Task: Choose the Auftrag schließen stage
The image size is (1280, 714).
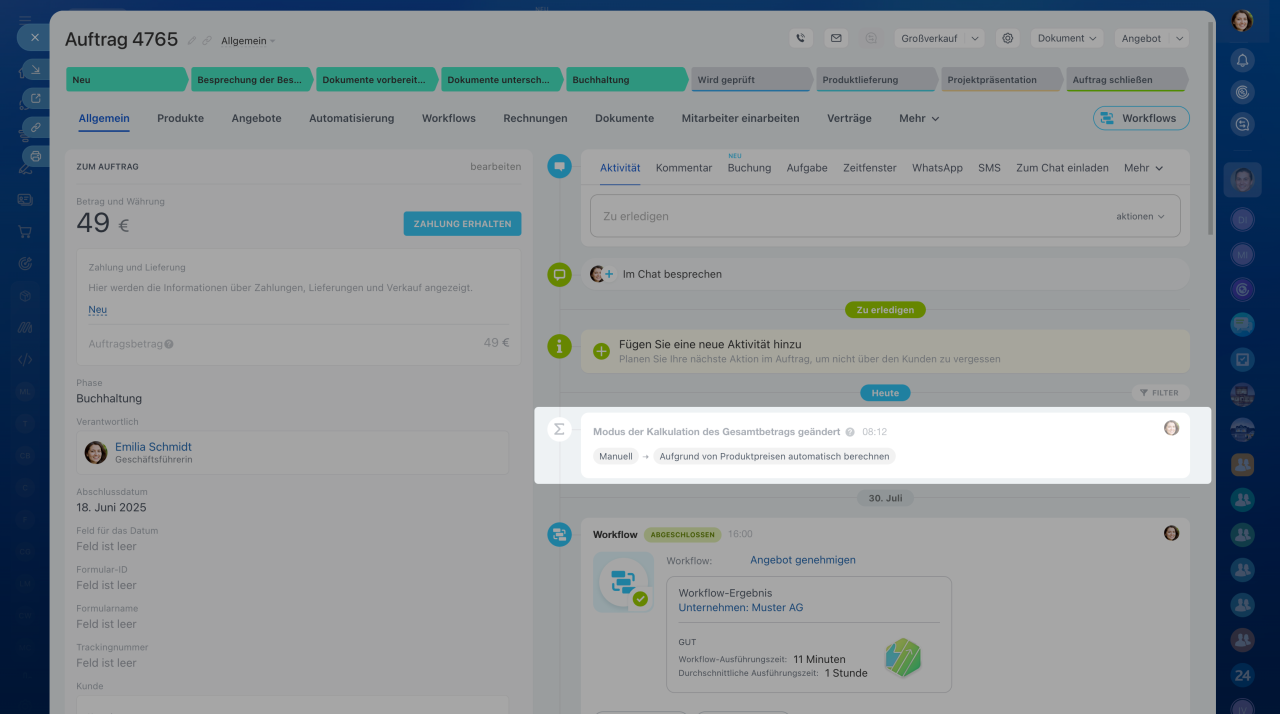Action: click(1125, 79)
